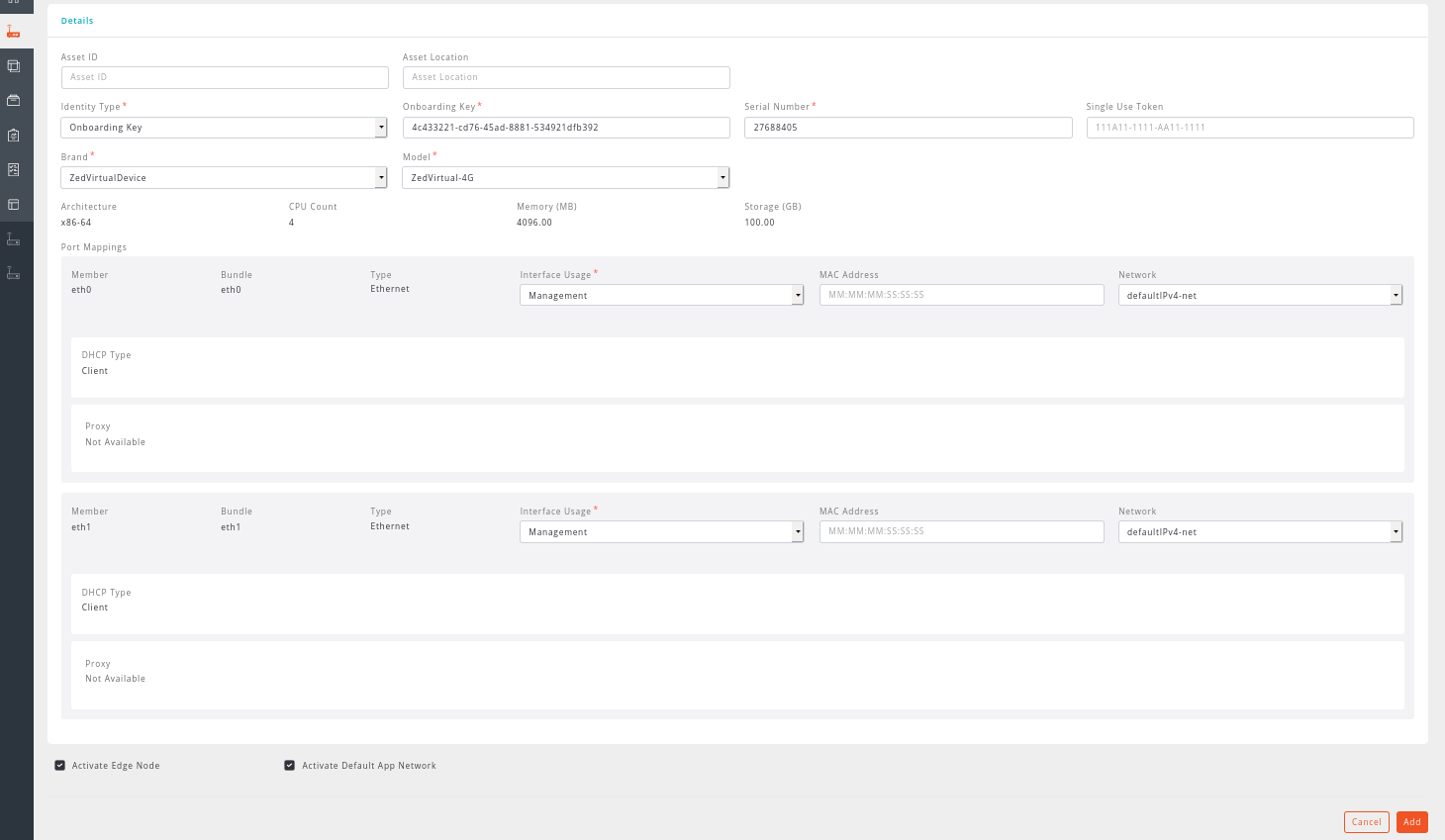Expand the Brand dropdown showing ZedVirtualDevice
The height and width of the screenshot is (840, 1445).
click(x=224, y=178)
